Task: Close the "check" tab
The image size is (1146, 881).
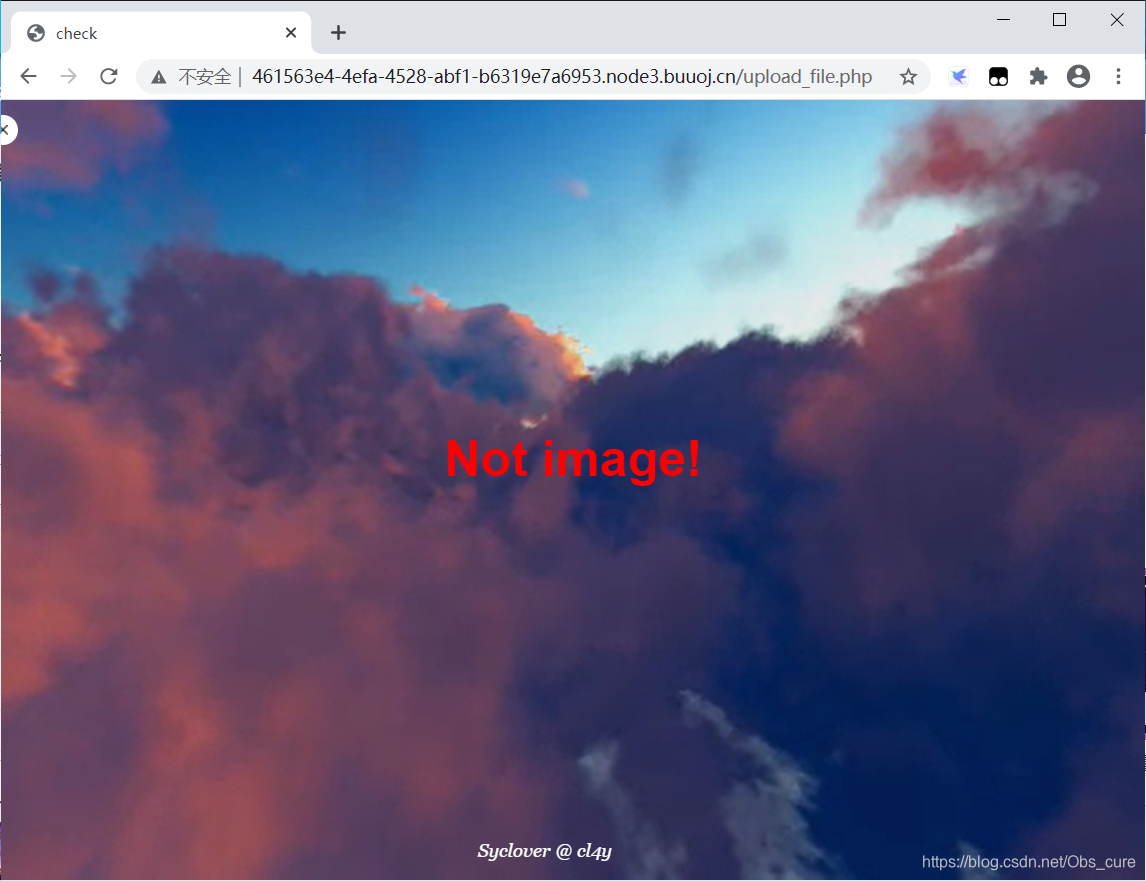Action: [291, 33]
